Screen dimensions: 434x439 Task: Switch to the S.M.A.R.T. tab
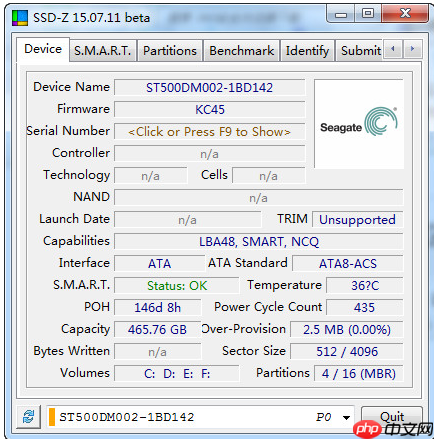tap(103, 51)
